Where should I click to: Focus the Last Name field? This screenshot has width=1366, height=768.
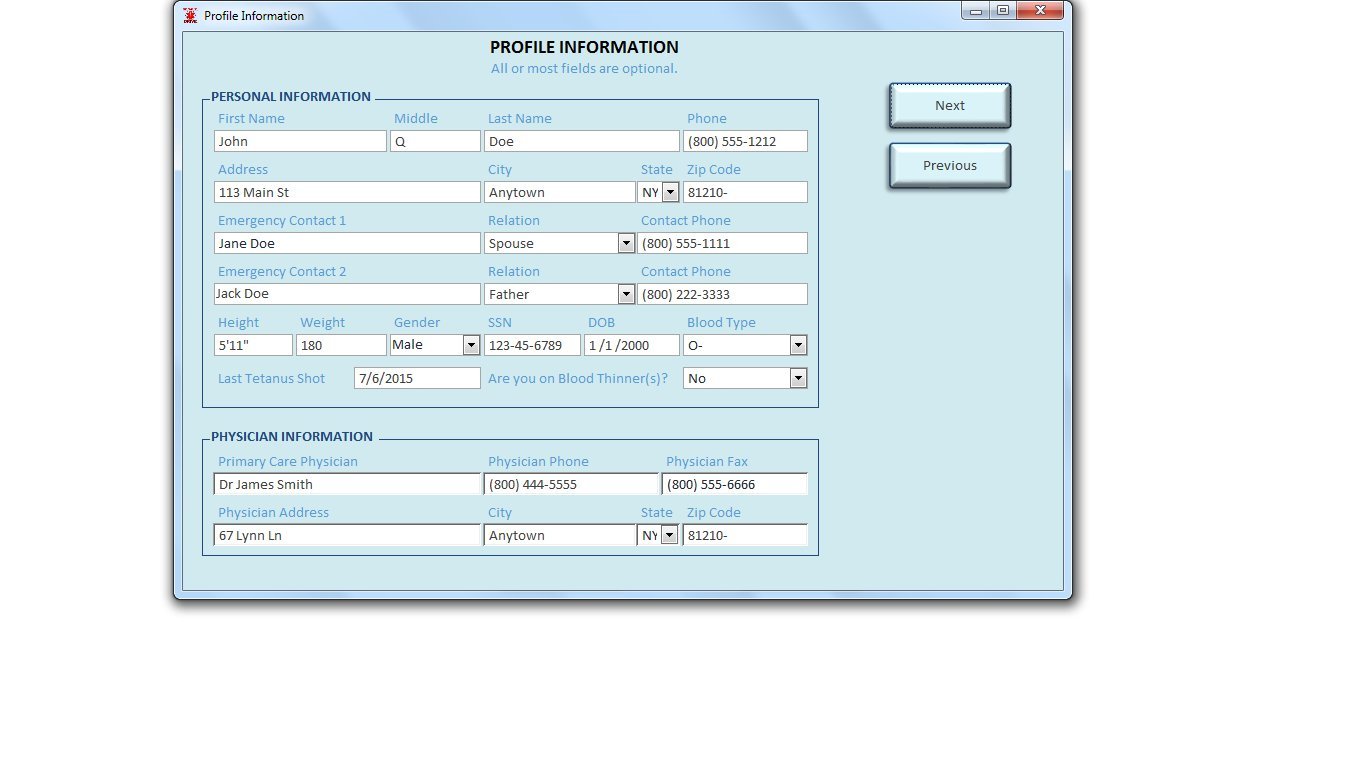coord(581,141)
